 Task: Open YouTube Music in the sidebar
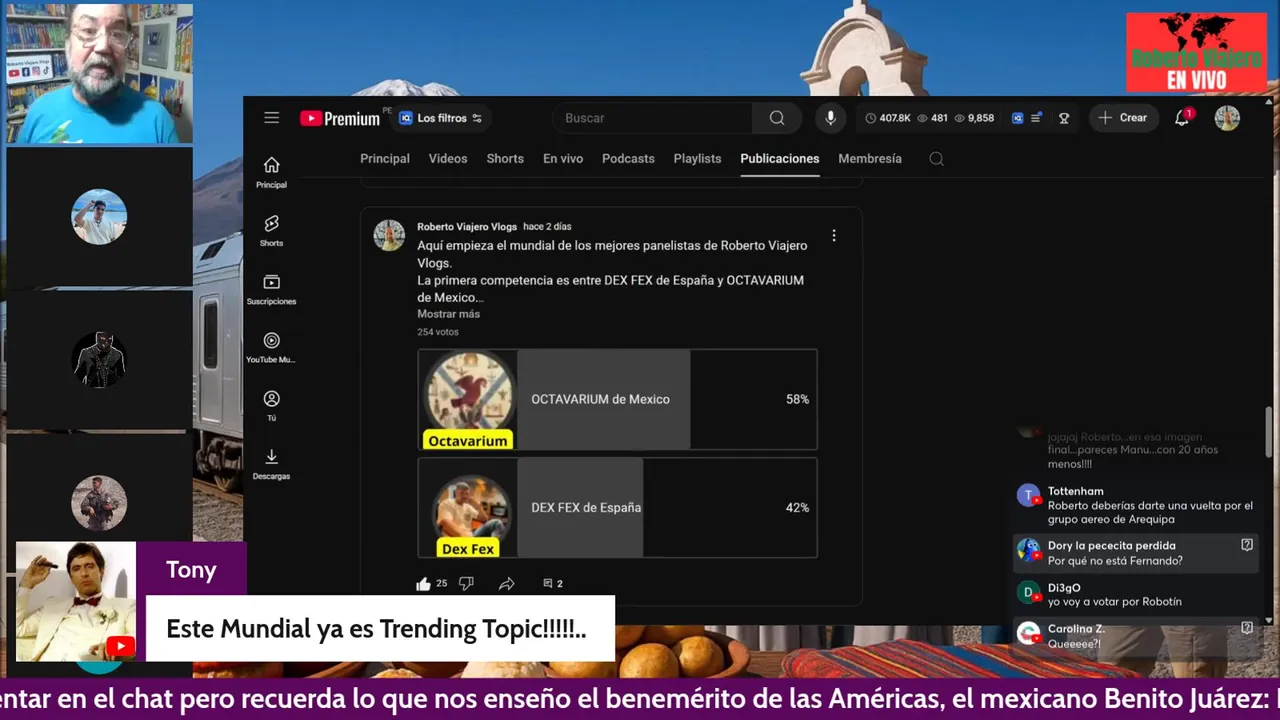(271, 347)
